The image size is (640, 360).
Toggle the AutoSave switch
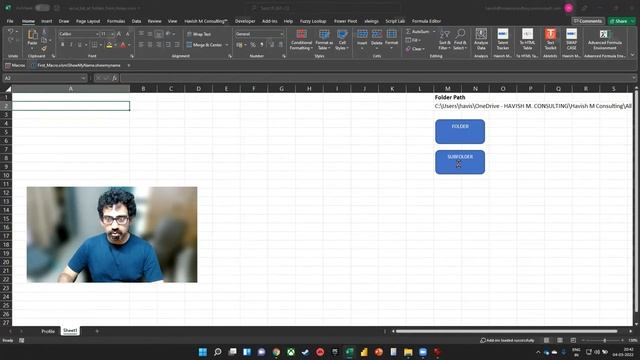pyautogui.click(x=42, y=8)
